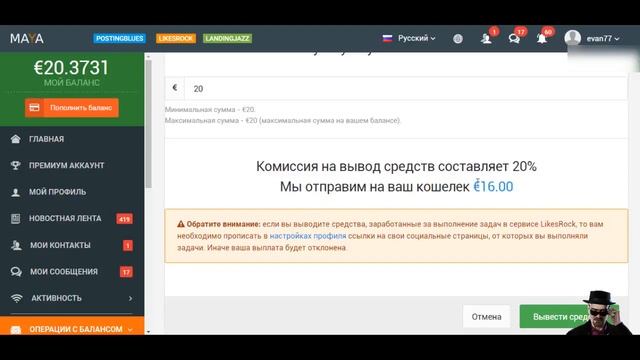This screenshot has width=640, height=360.
Task: Expand the evan77 account menu
Action: pos(603,38)
